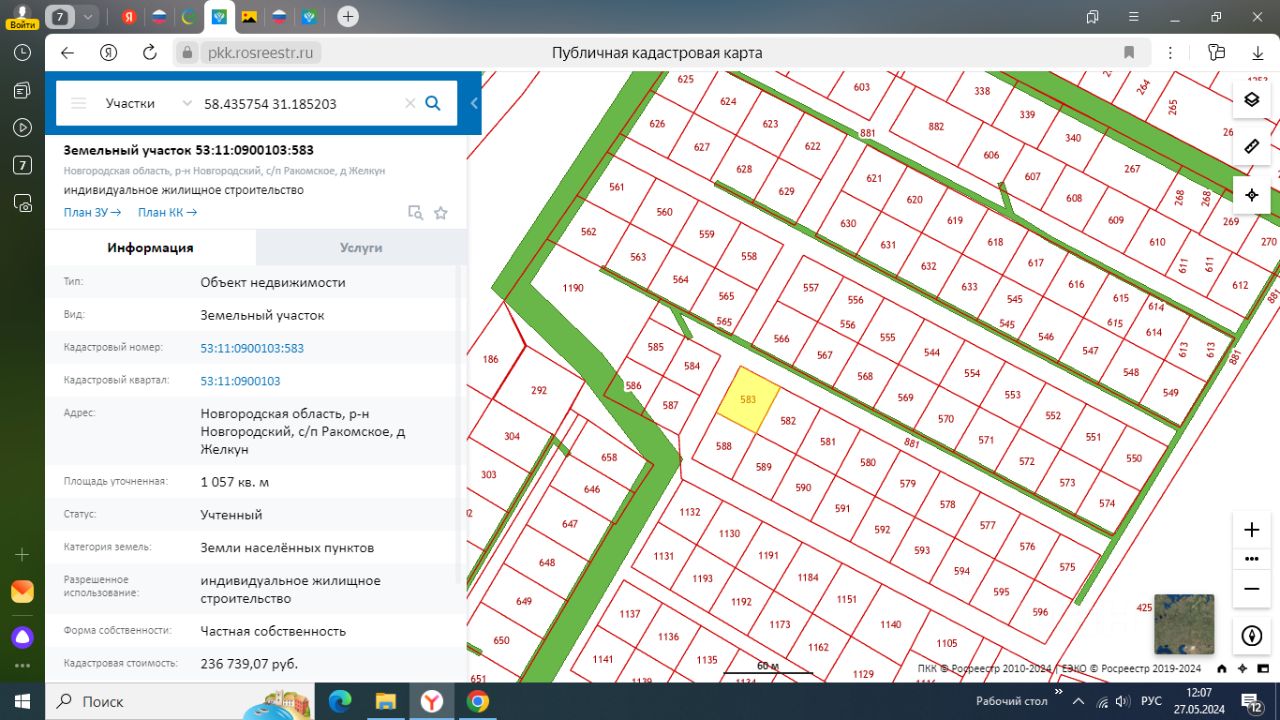The width and height of the screenshot is (1280, 720).
Task: Clear the search field with X
Action: pyautogui.click(x=410, y=103)
